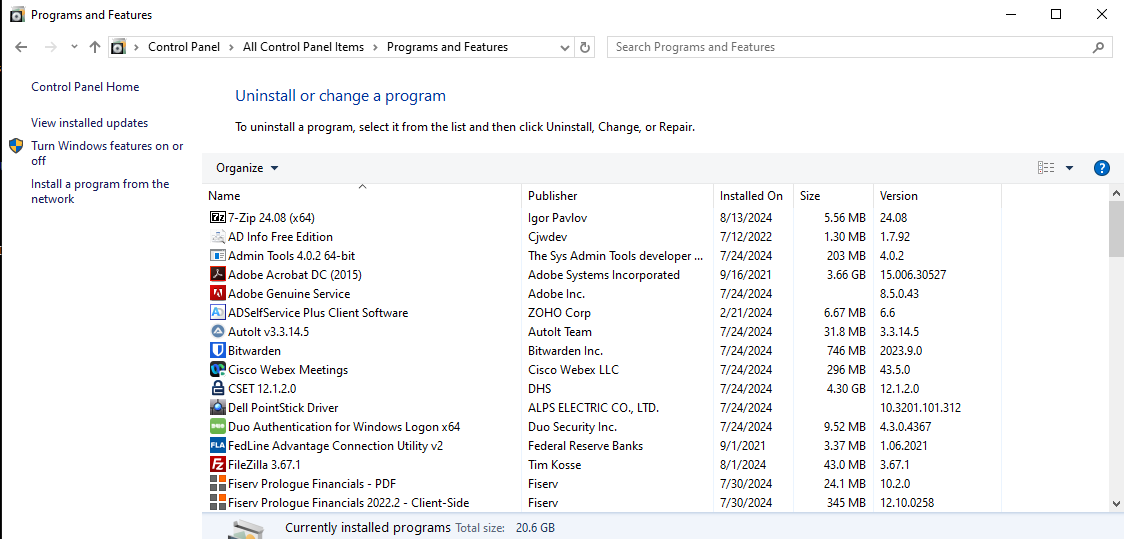Image resolution: width=1124 pixels, height=539 pixels.
Task: Click the AutoIt v3.3.14.5 icon
Action: tap(217, 332)
